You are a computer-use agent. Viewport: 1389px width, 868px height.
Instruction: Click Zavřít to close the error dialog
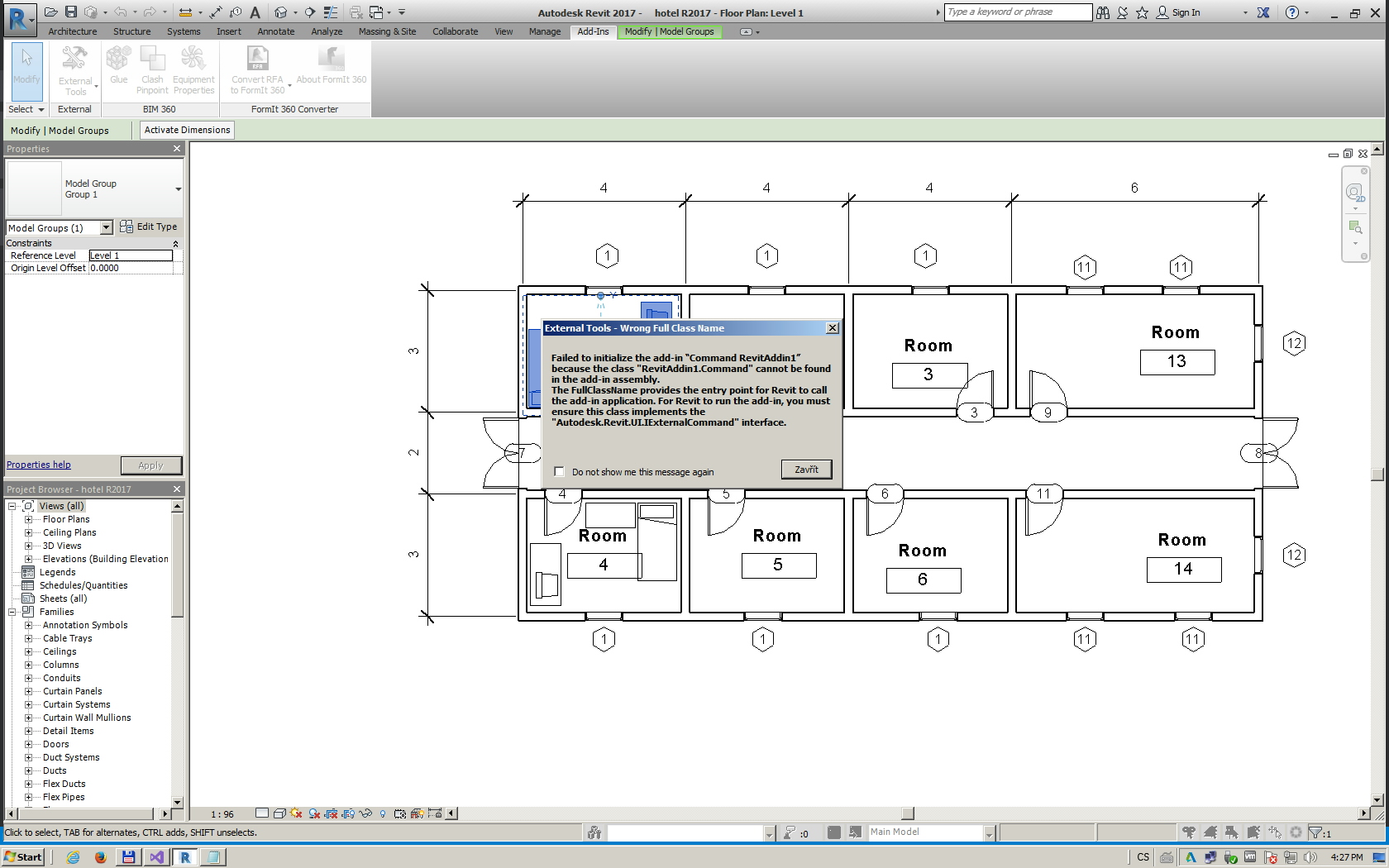(805, 469)
